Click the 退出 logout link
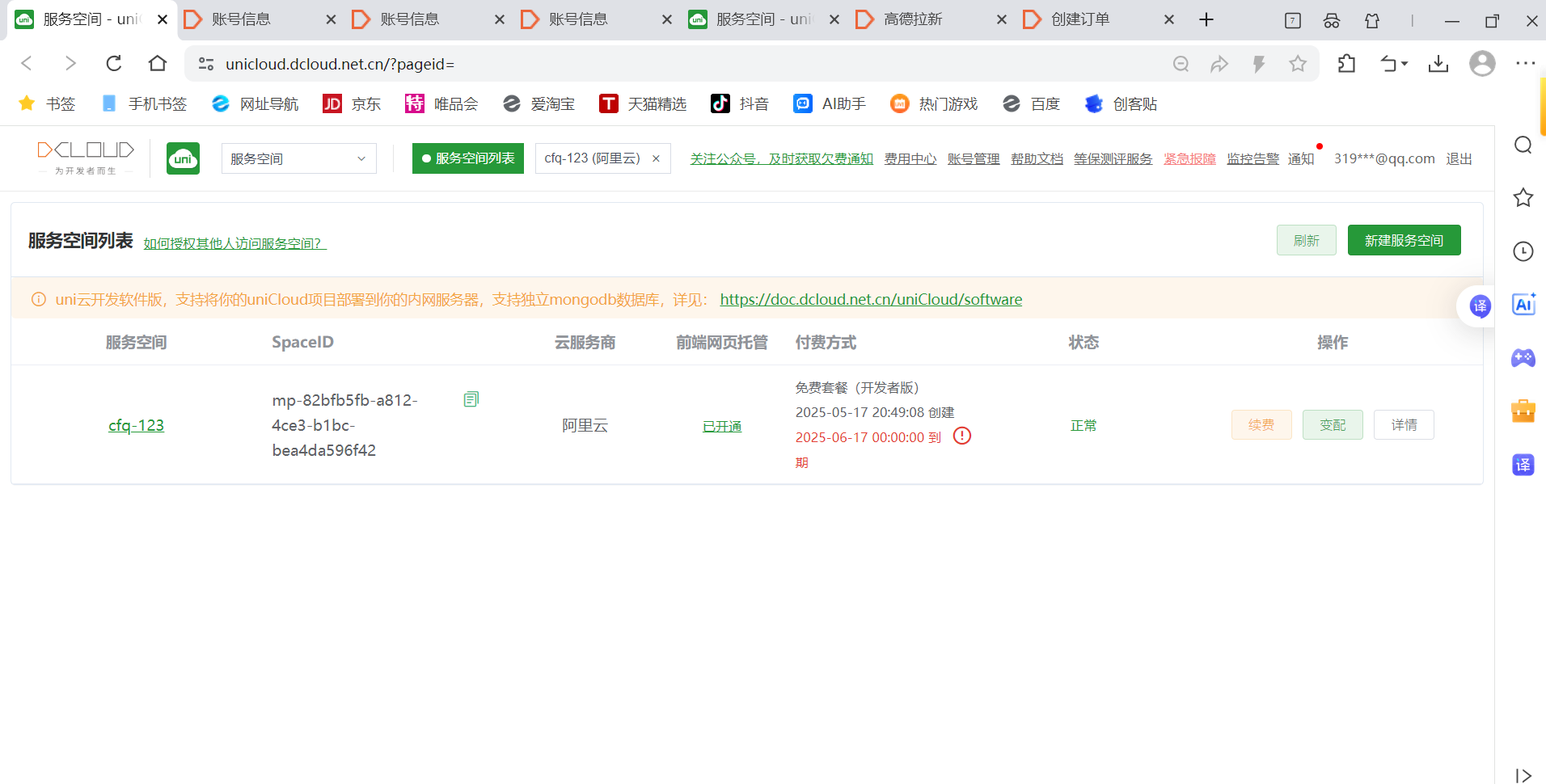The height and width of the screenshot is (784, 1546). (1459, 158)
